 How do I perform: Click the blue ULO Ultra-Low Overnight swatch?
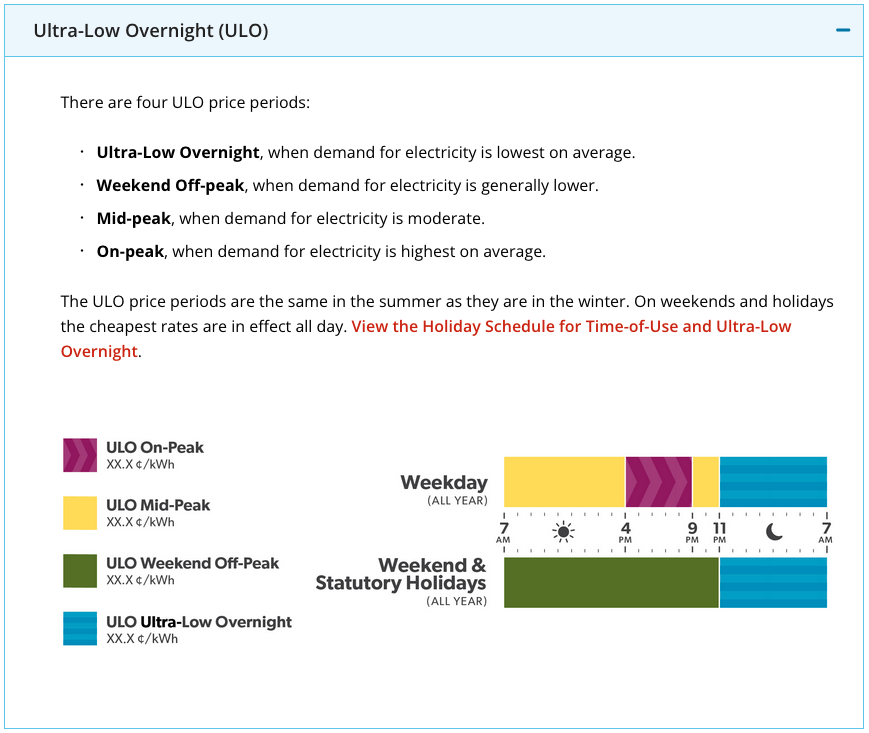[80, 629]
